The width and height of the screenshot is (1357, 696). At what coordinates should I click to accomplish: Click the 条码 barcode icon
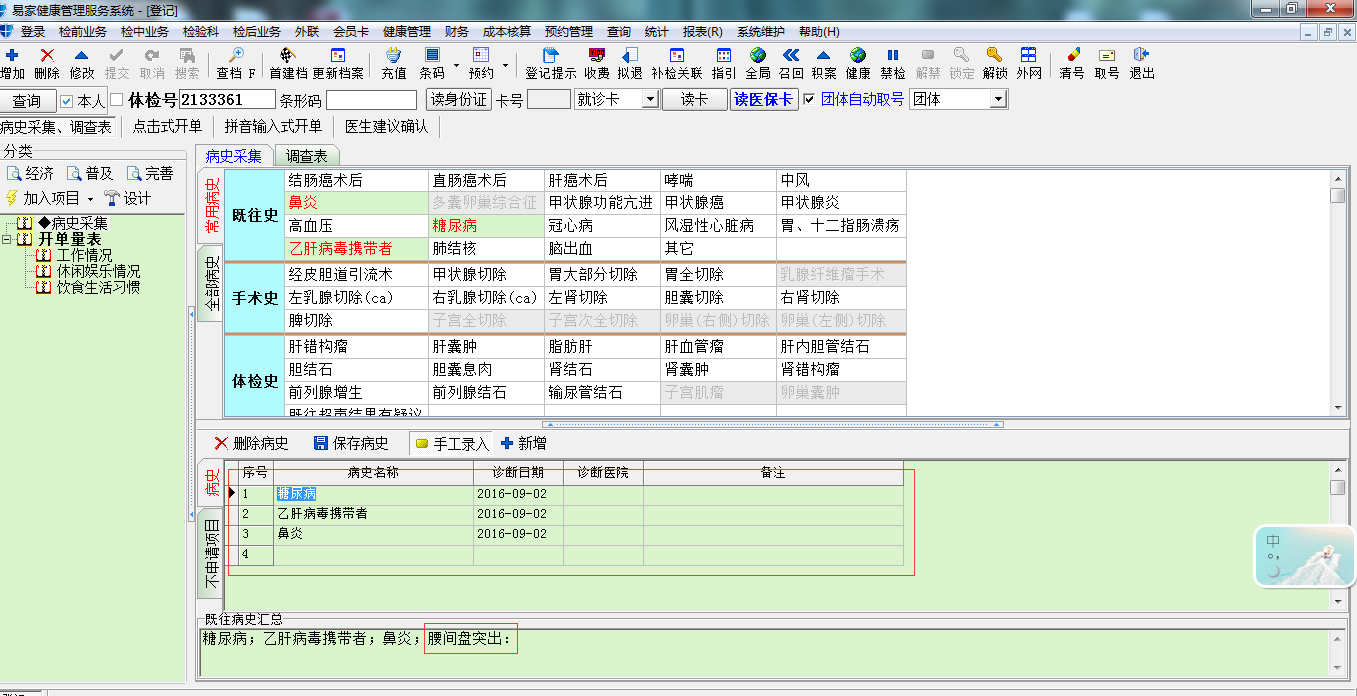coord(432,55)
